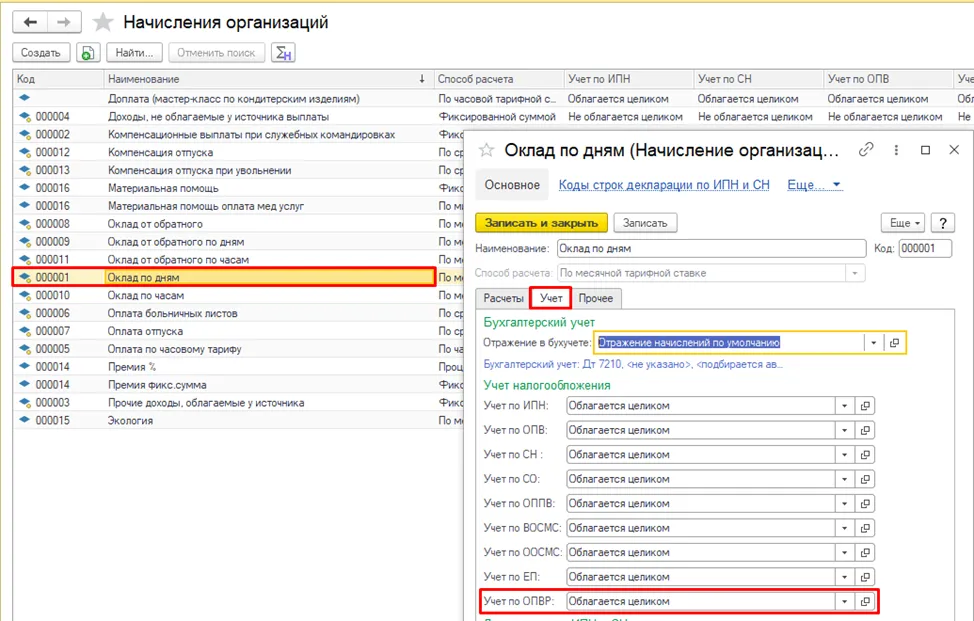This screenshot has width=974, height=621.
Task: Click the Найти... button
Action: [134, 53]
